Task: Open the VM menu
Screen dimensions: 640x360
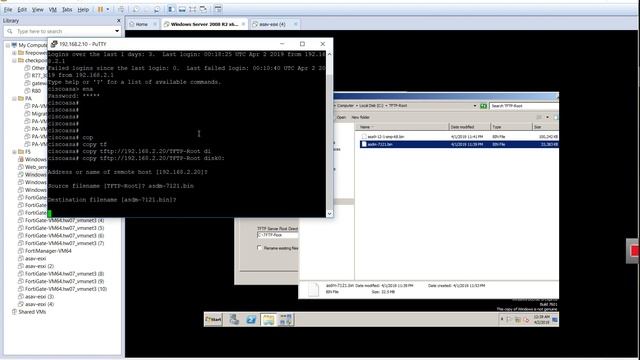Action: pyautogui.click(x=53, y=9)
